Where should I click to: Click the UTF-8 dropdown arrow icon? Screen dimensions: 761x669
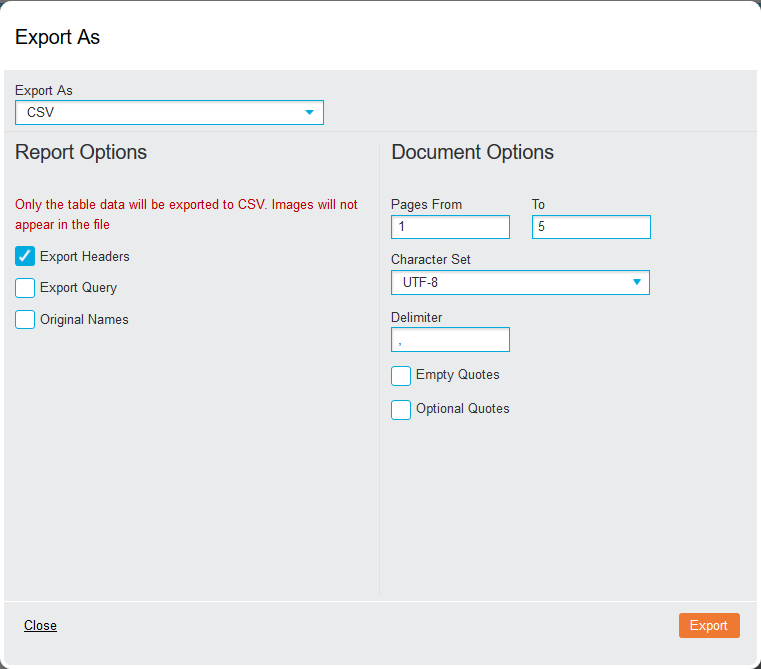click(637, 282)
